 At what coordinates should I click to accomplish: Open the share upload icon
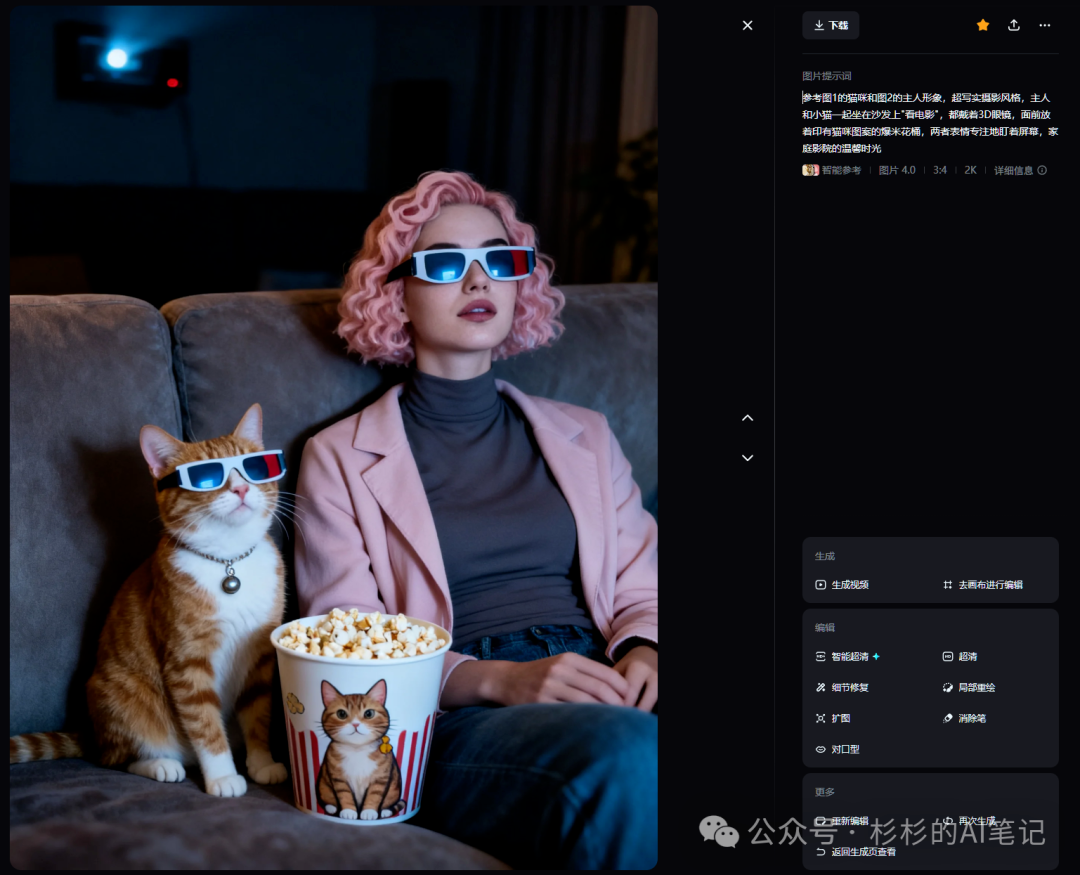click(1014, 25)
